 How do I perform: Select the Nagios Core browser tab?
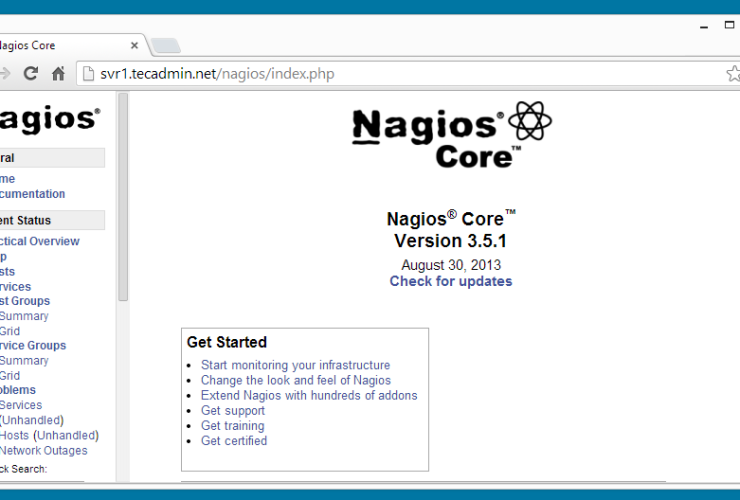[60, 45]
